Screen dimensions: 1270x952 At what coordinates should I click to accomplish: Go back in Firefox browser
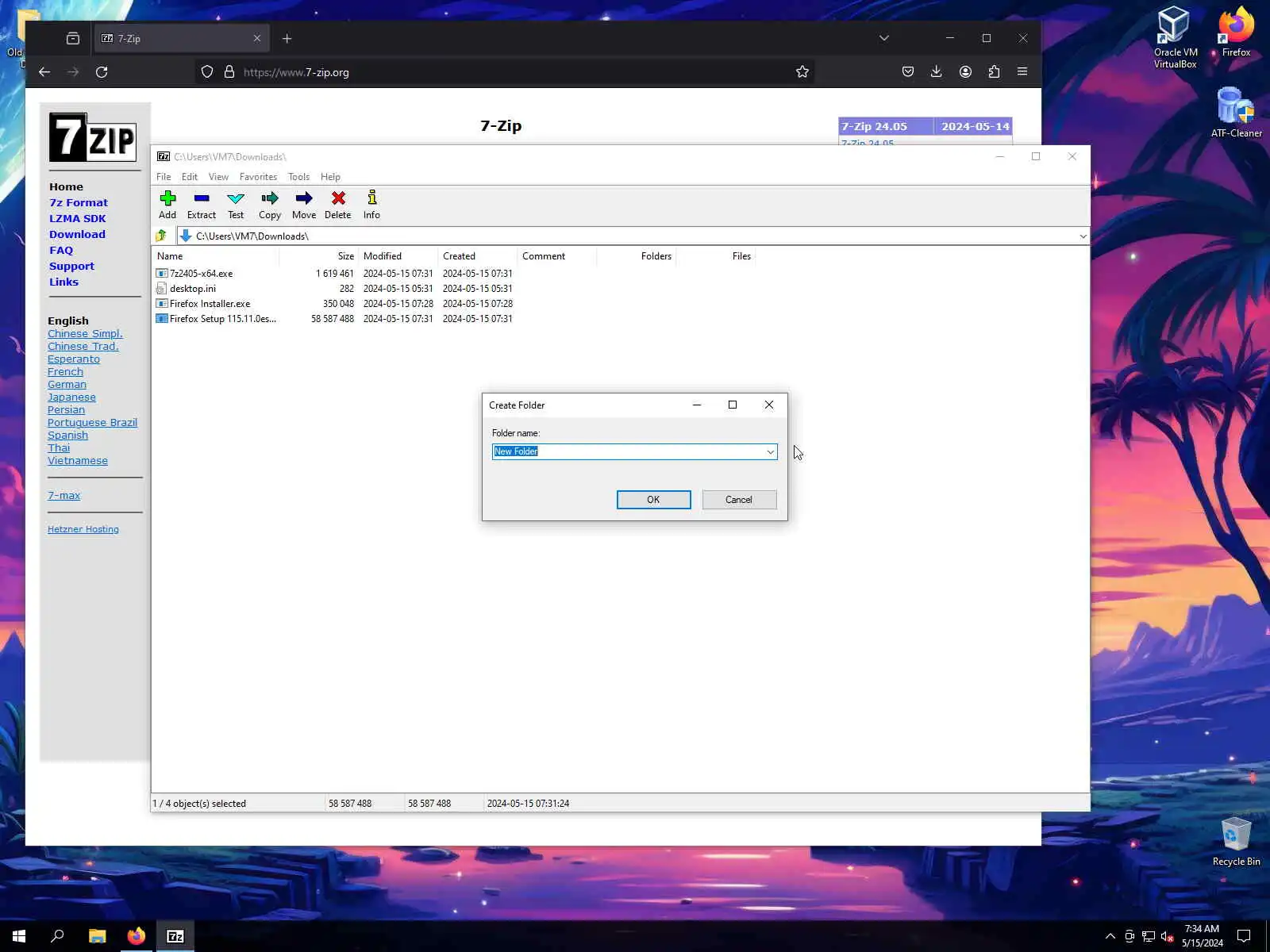tap(44, 72)
